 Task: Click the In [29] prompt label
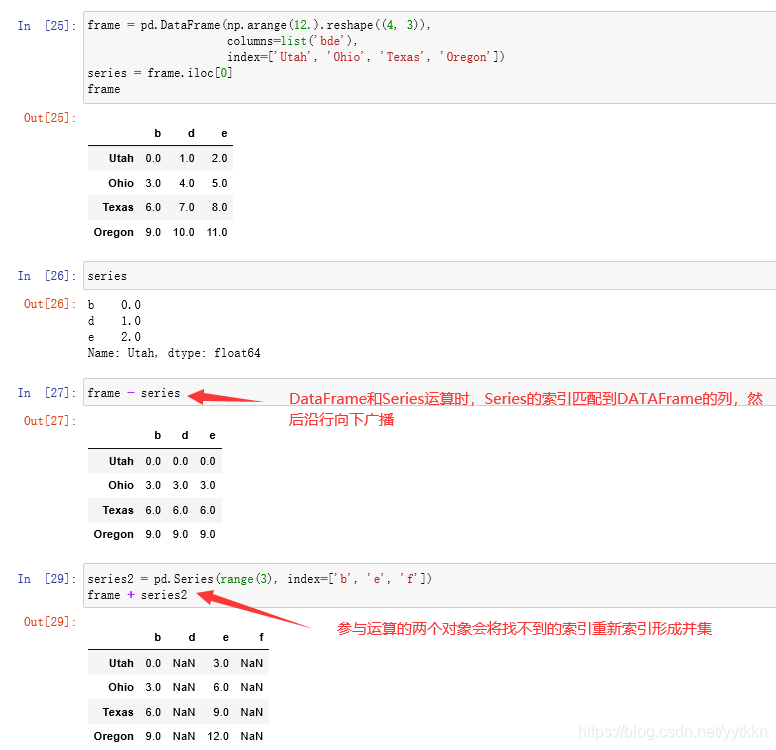pyautogui.click(x=47, y=579)
